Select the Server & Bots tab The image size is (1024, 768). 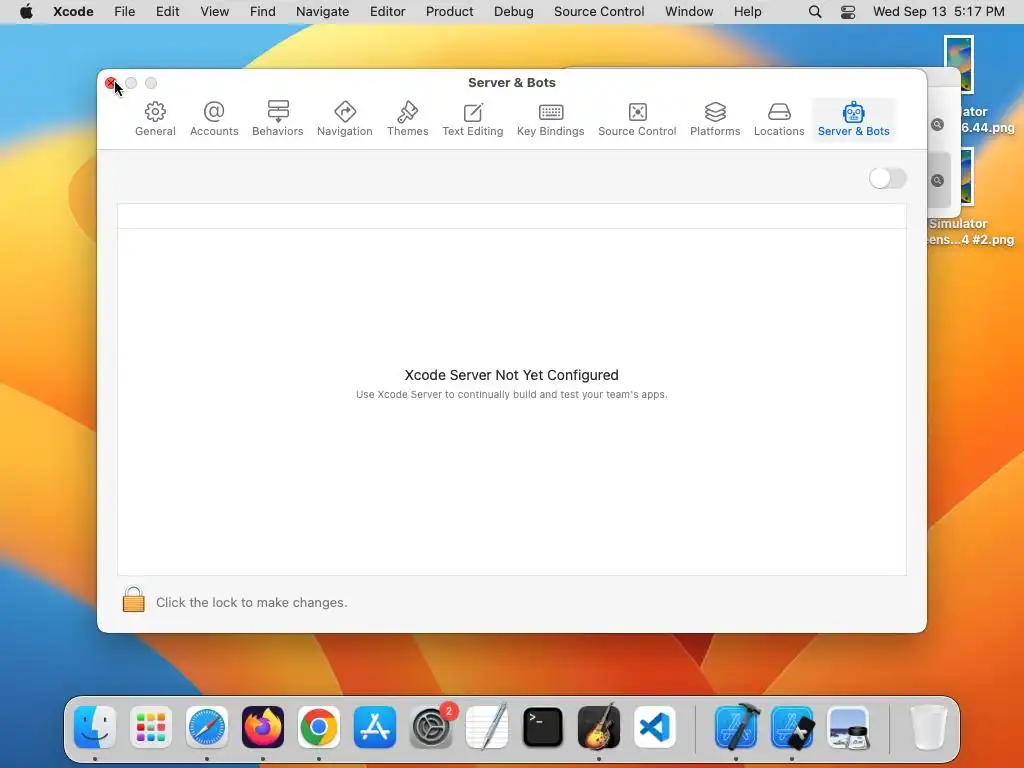854,119
